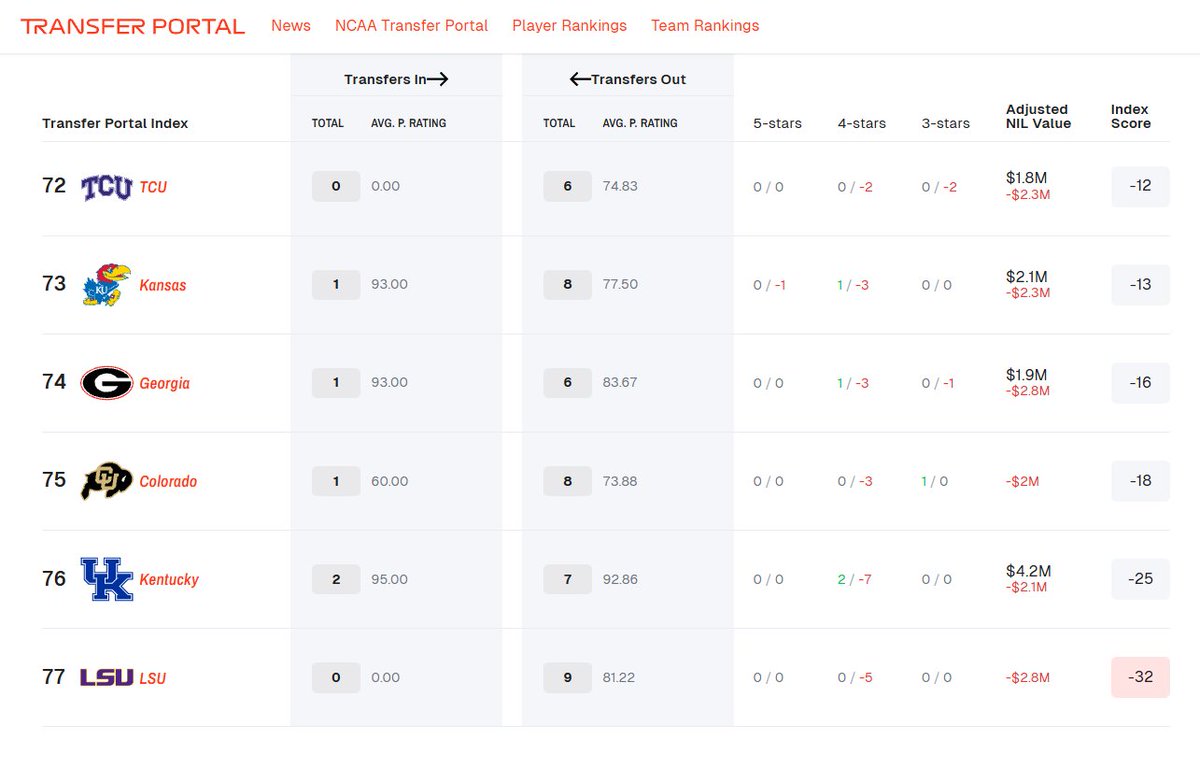Click the Transfer Portal logo
Screen dimensions: 1200x768
pyautogui.click(x=132, y=26)
